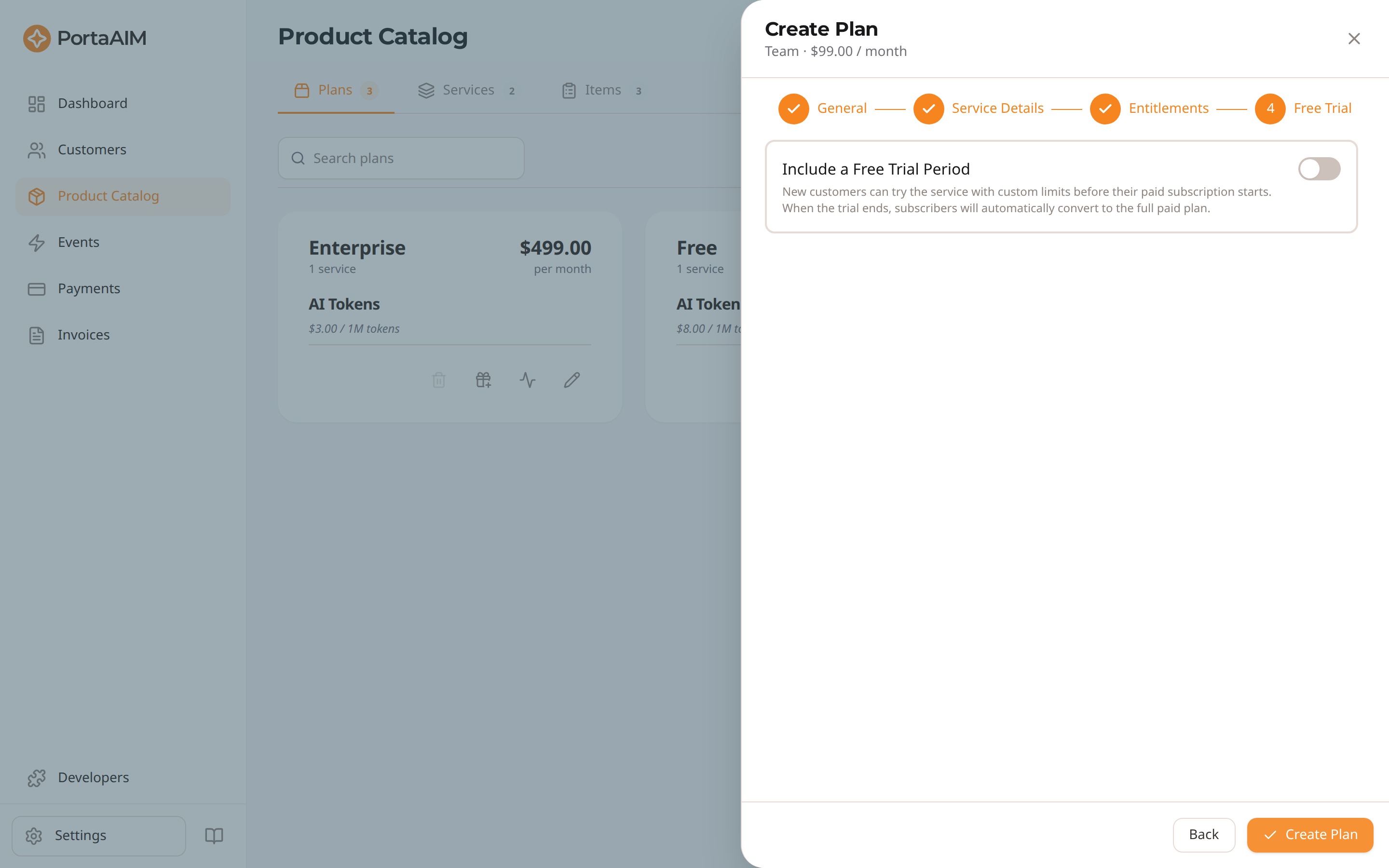This screenshot has width=1389, height=868.
Task: Open the Developers section
Action: 123,777
